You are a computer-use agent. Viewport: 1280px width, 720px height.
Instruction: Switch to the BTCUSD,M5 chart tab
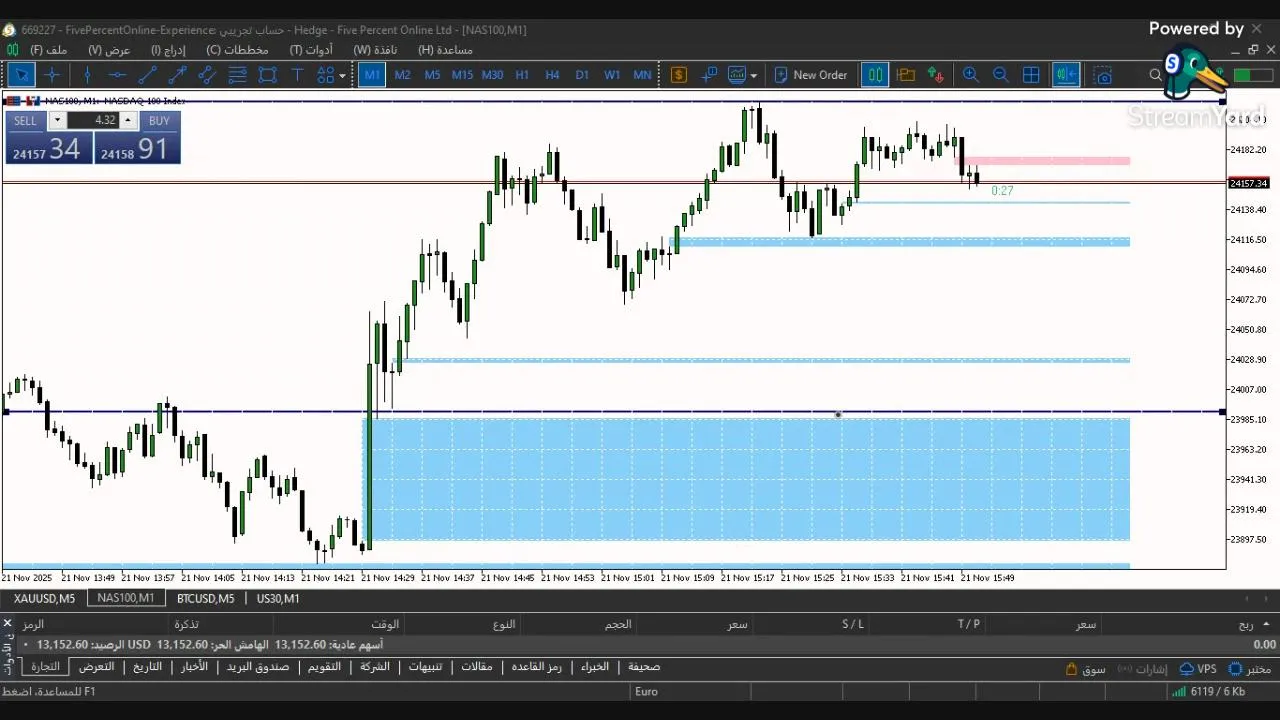point(205,598)
